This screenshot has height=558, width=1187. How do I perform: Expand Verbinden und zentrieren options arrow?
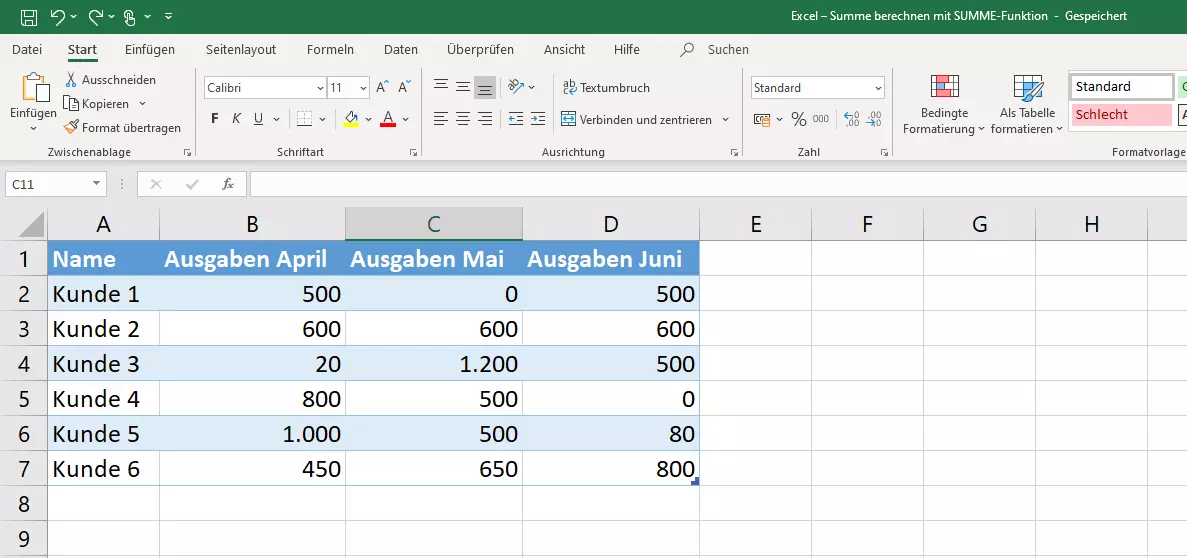tap(725, 120)
